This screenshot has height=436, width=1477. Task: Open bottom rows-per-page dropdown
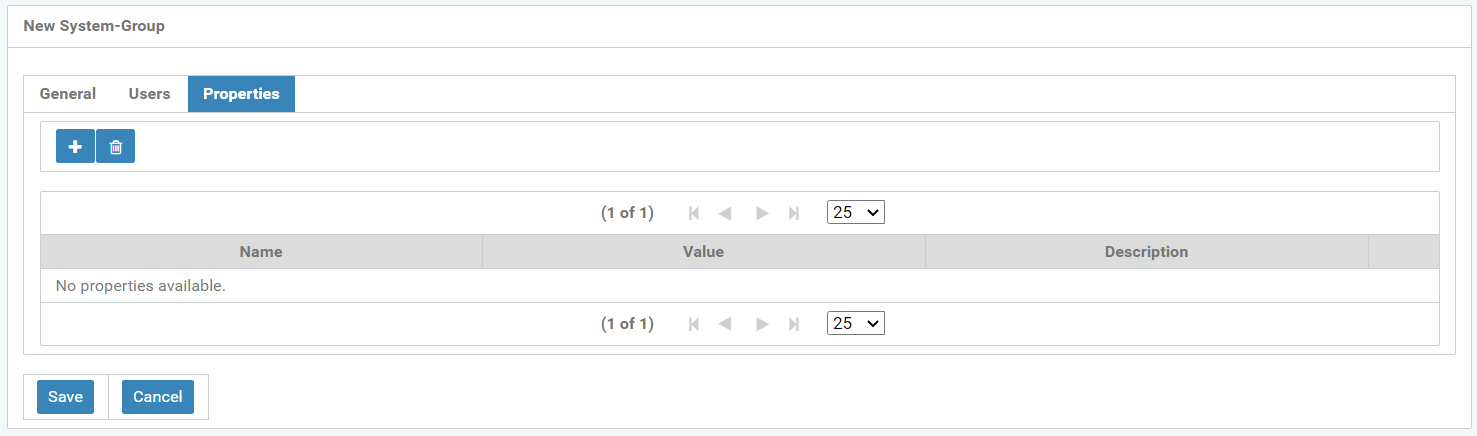(856, 323)
